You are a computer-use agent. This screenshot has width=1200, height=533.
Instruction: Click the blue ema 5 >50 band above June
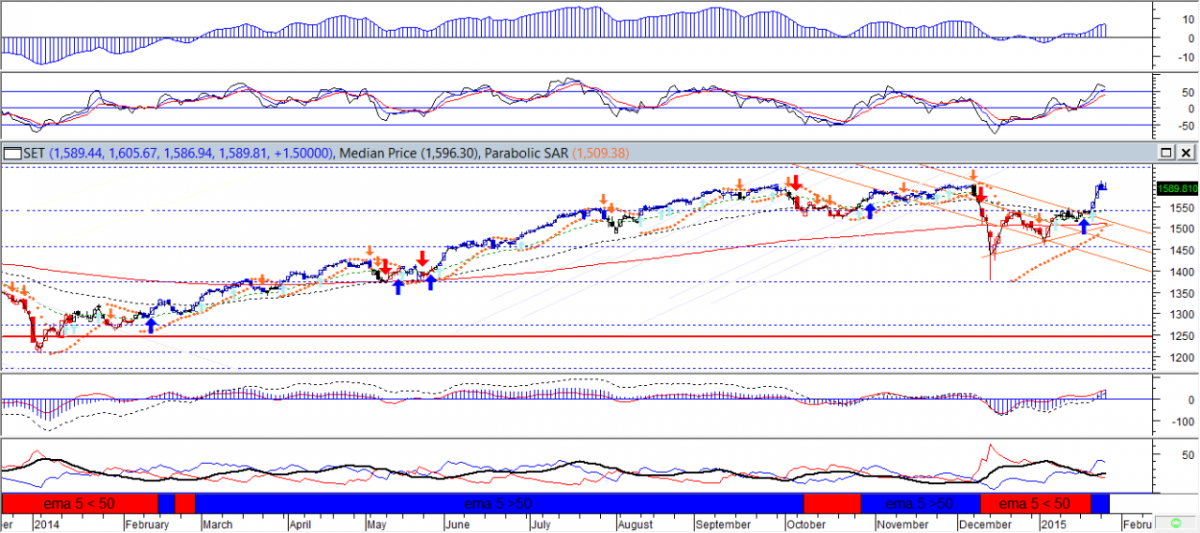[497, 503]
